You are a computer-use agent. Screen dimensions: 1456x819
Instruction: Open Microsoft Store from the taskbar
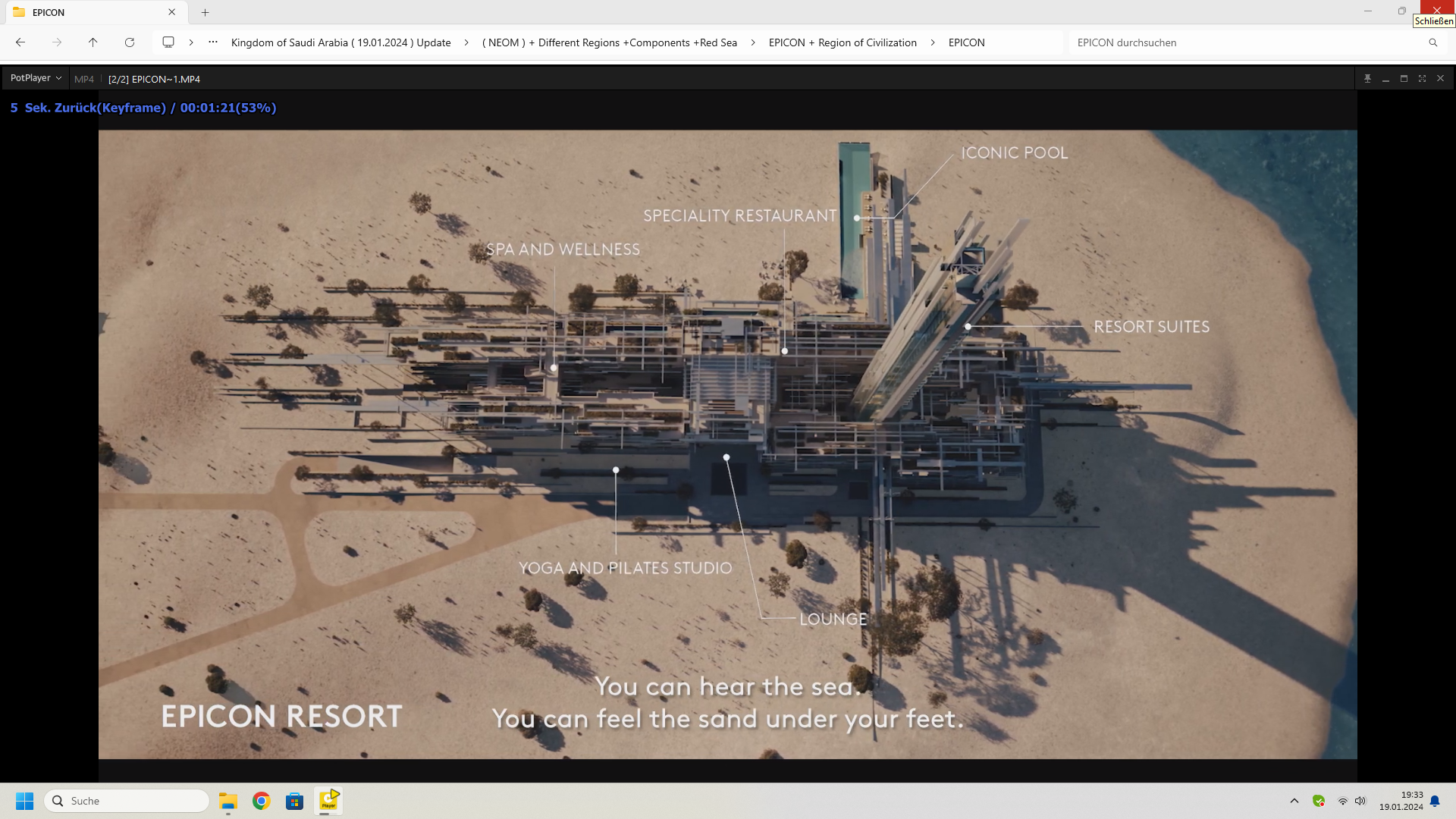[x=294, y=801]
